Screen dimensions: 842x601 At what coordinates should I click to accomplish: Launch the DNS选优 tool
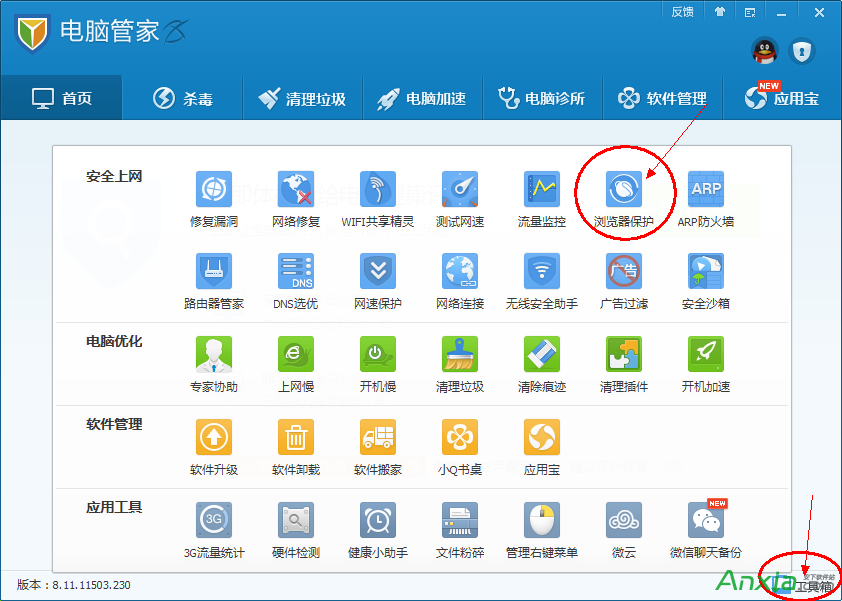coord(296,281)
